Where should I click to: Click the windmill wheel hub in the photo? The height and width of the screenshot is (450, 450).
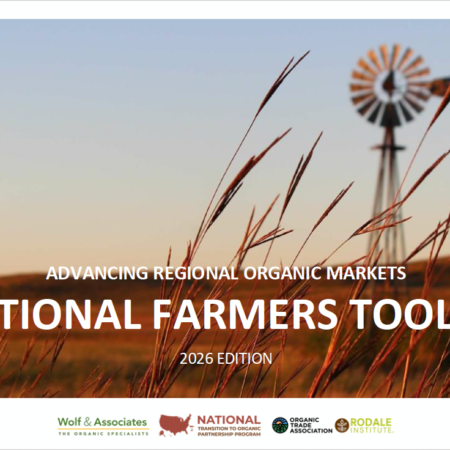(390, 85)
